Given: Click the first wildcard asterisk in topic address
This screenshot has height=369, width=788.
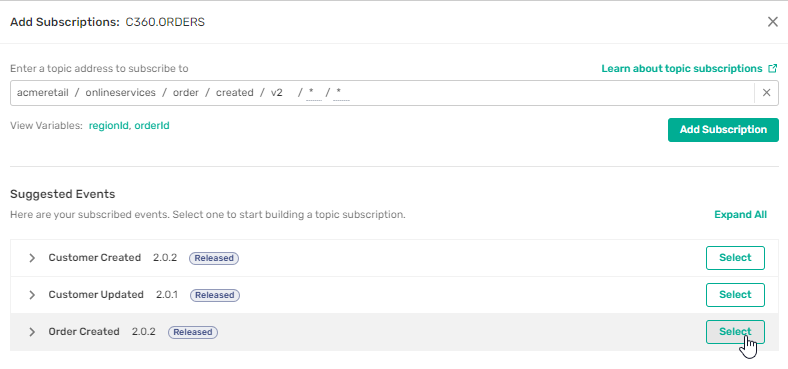Looking at the screenshot, I should pos(312,93).
